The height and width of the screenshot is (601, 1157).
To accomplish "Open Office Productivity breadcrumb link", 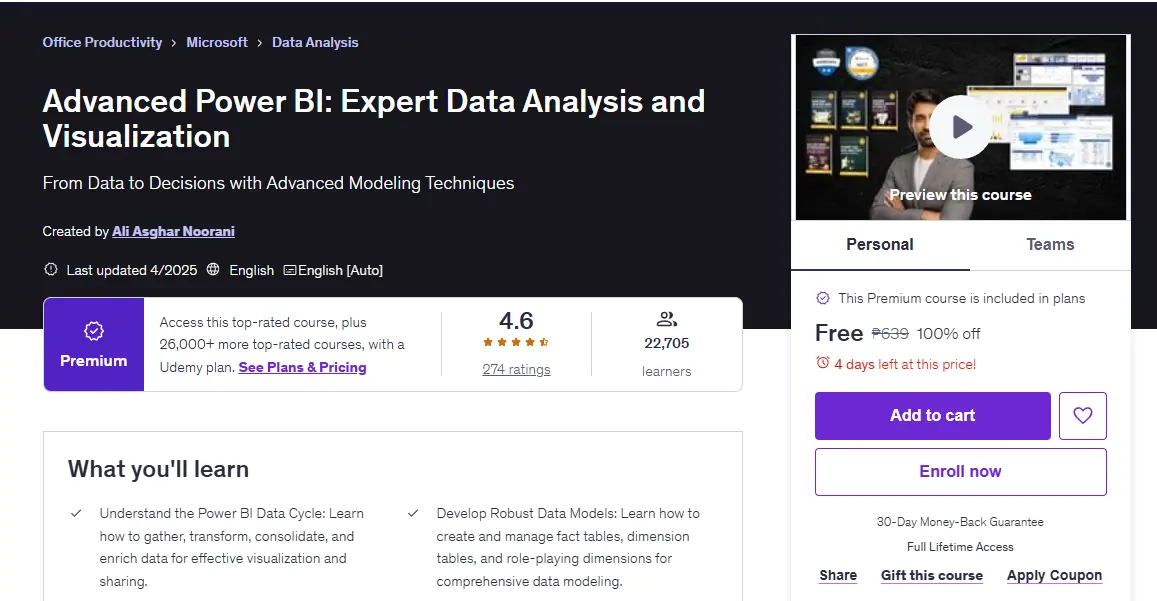I will click(x=102, y=43).
